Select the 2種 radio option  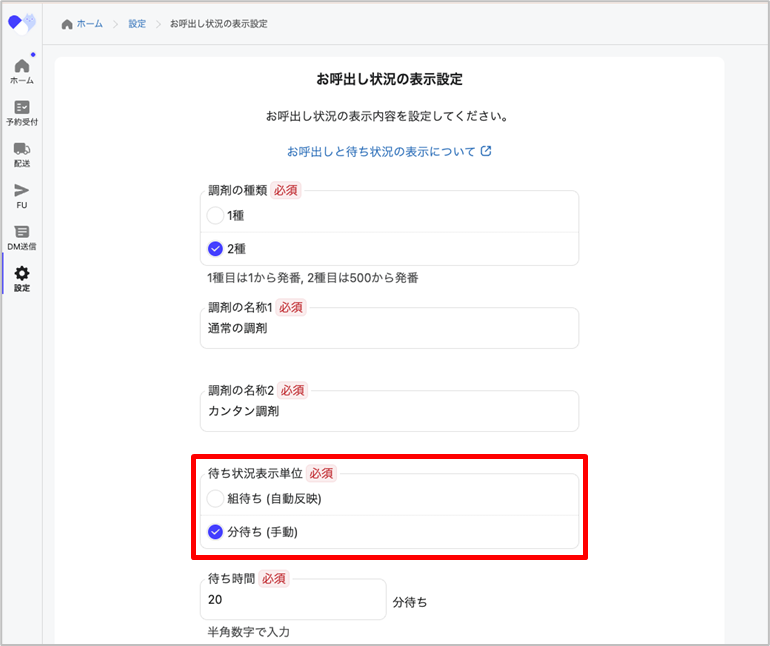(x=215, y=249)
